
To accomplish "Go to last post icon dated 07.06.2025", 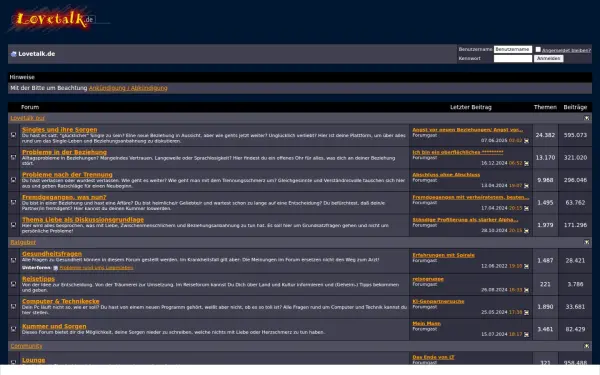I will coord(527,141).
